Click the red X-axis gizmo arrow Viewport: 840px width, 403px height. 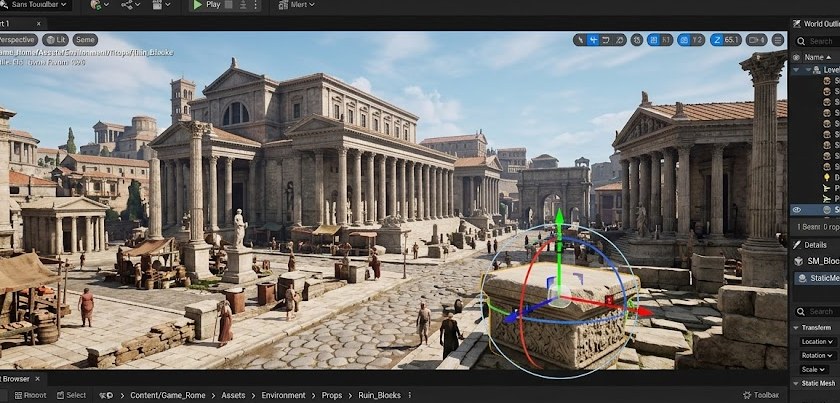(x=643, y=311)
